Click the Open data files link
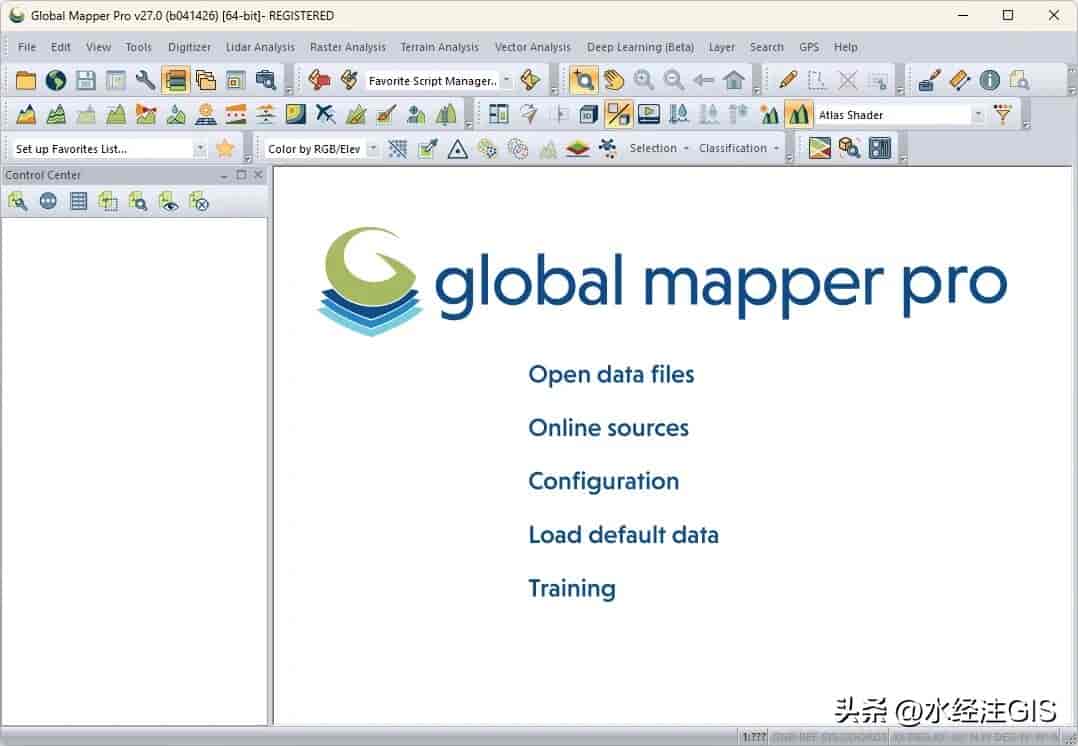This screenshot has height=746, width=1078. tap(611, 375)
